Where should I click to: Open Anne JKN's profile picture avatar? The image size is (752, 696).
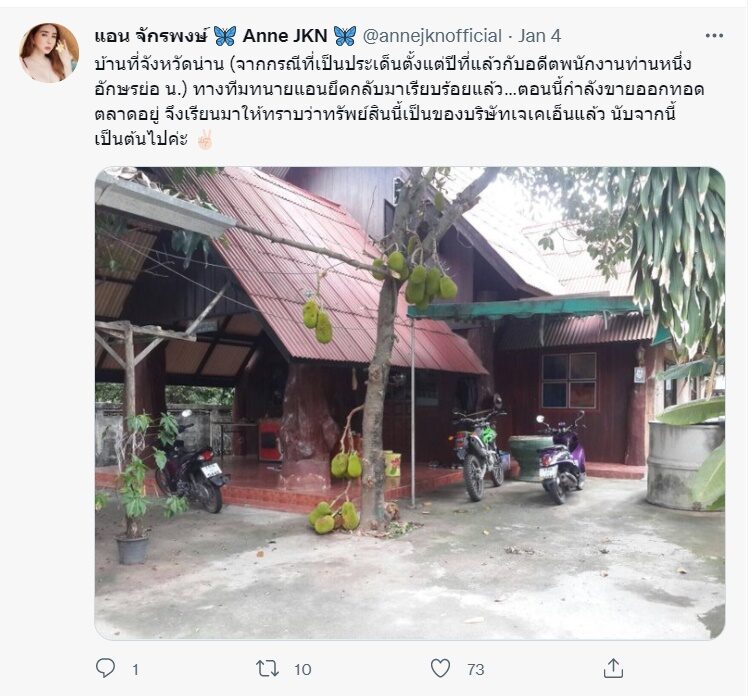click(49, 53)
